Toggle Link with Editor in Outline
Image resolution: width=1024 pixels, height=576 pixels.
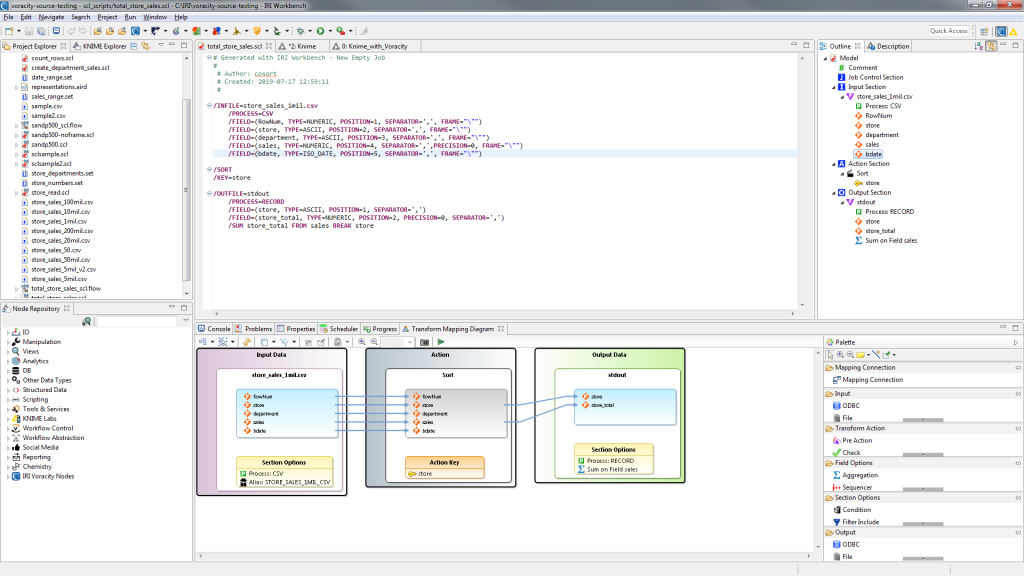991,46
